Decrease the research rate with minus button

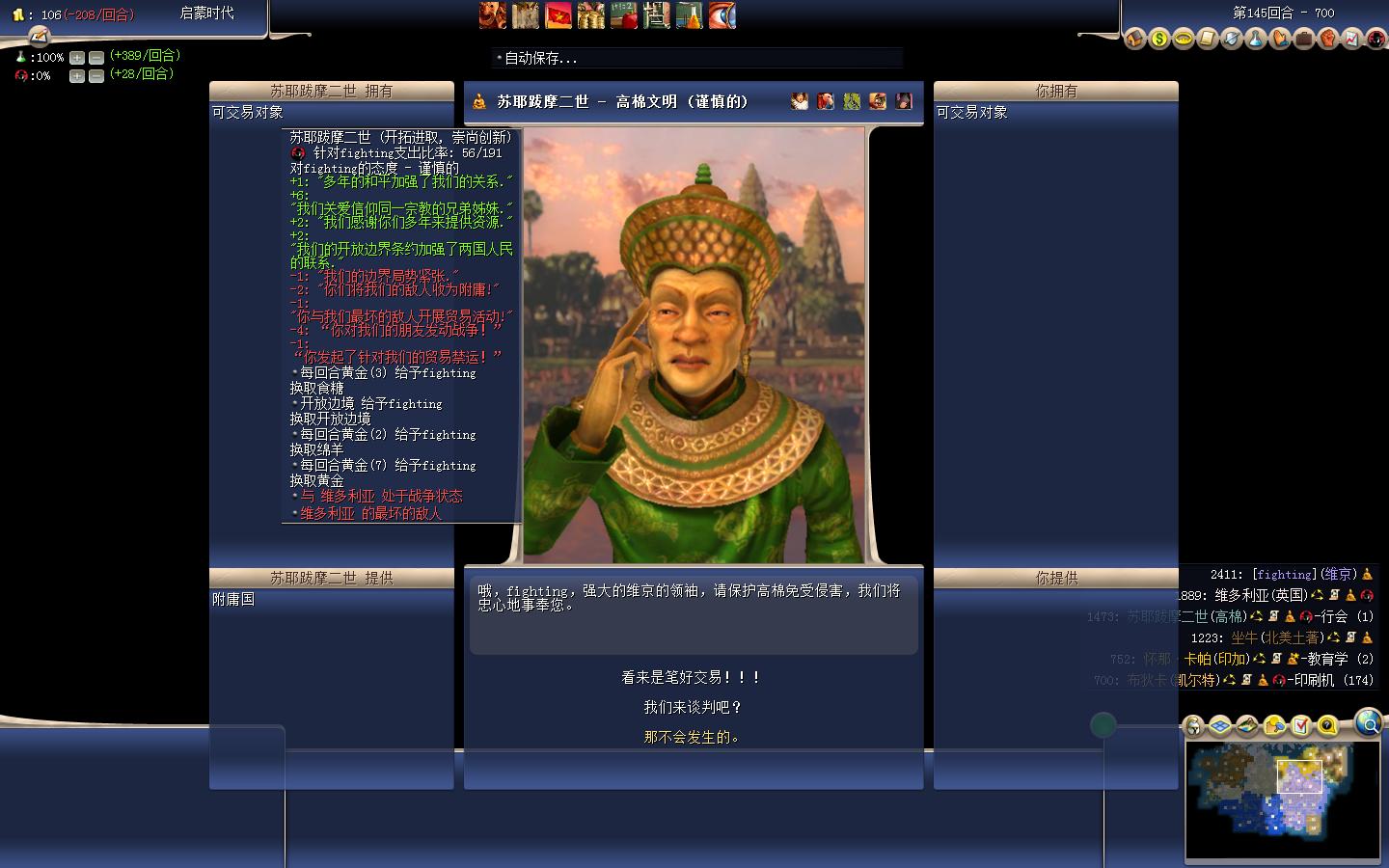click(x=96, y=58)
